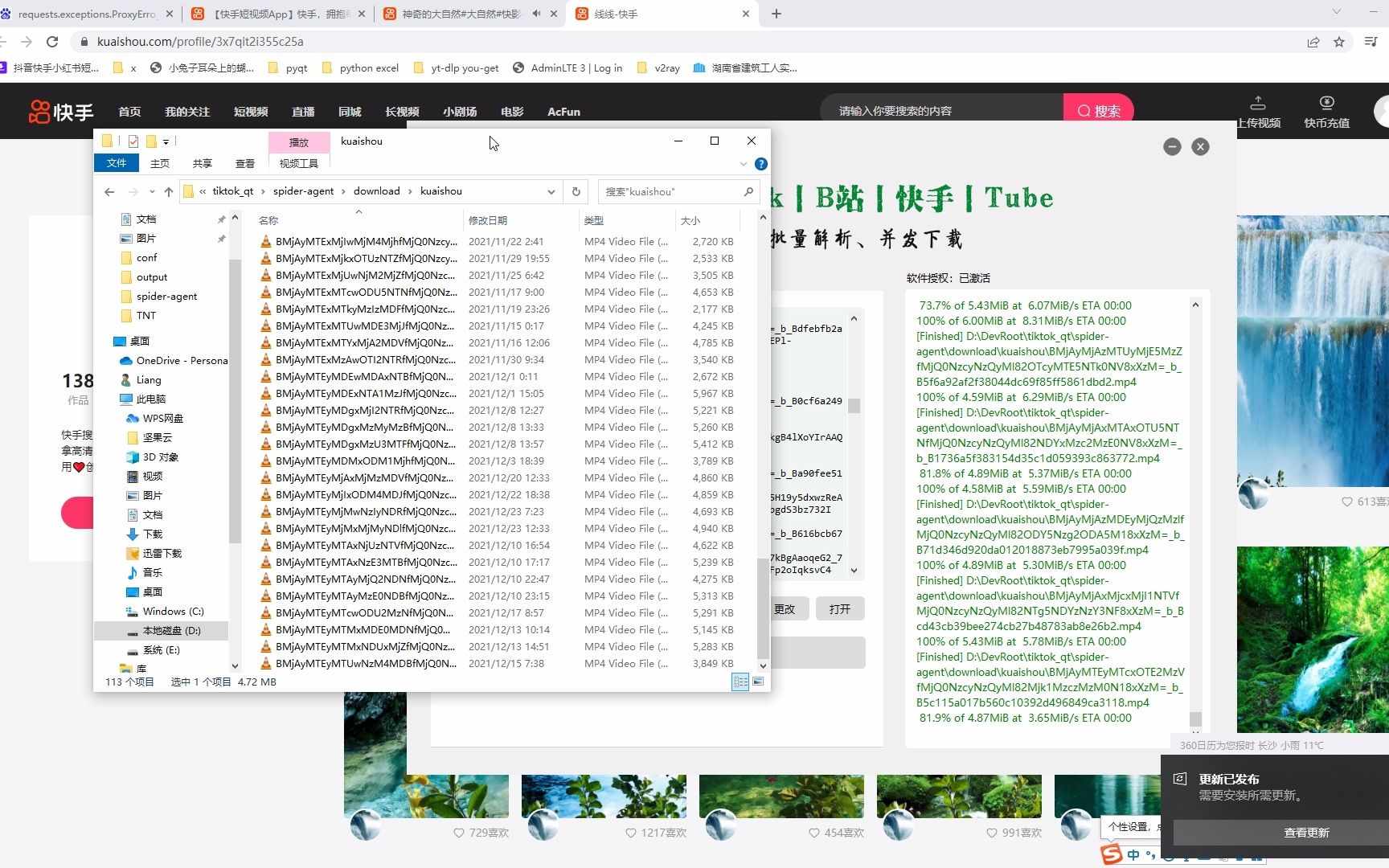Switch Explorer to details view
The height and width of the screenshot is (868, 1389).
[740, 682]
